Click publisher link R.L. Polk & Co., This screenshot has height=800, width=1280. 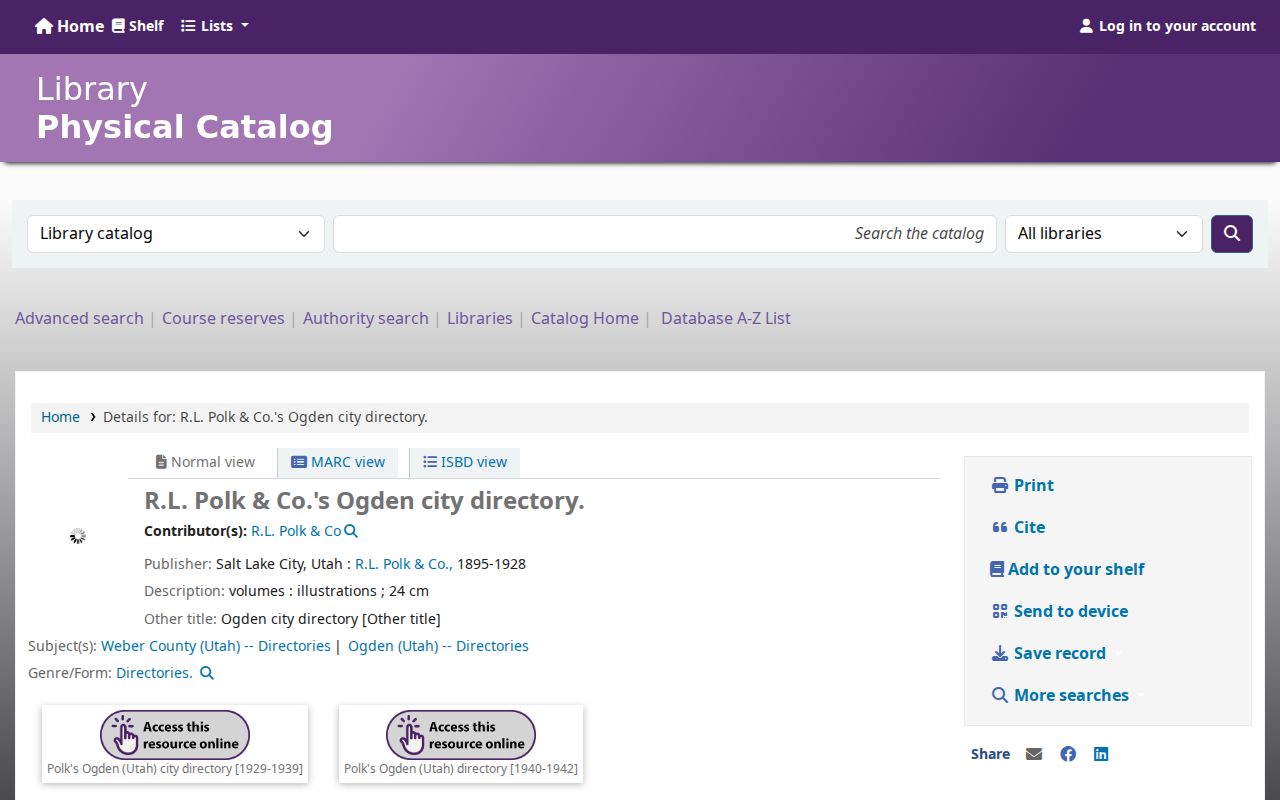[404, 564]
